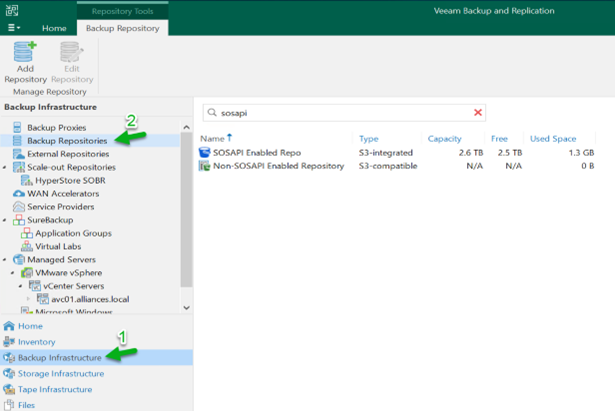Click the Managed Servers icon
The width and height of the screenshot is (615, 411).
tap(18, 260)
